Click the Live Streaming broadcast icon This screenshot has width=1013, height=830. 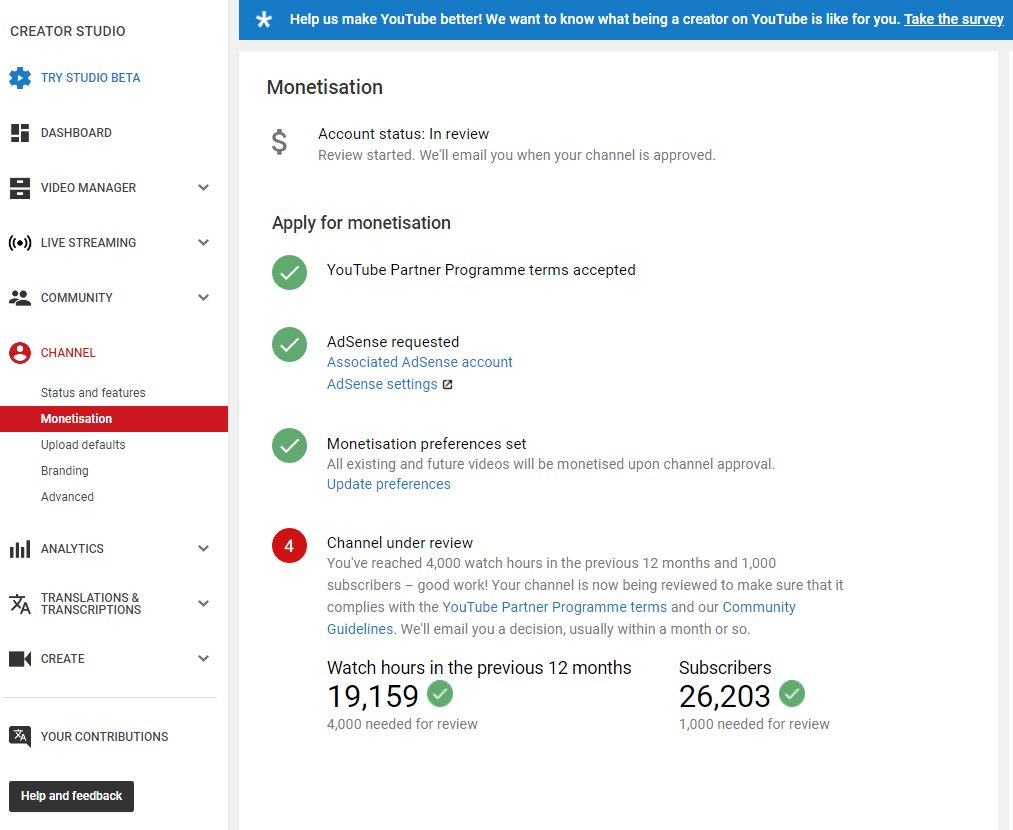point(20,243)
